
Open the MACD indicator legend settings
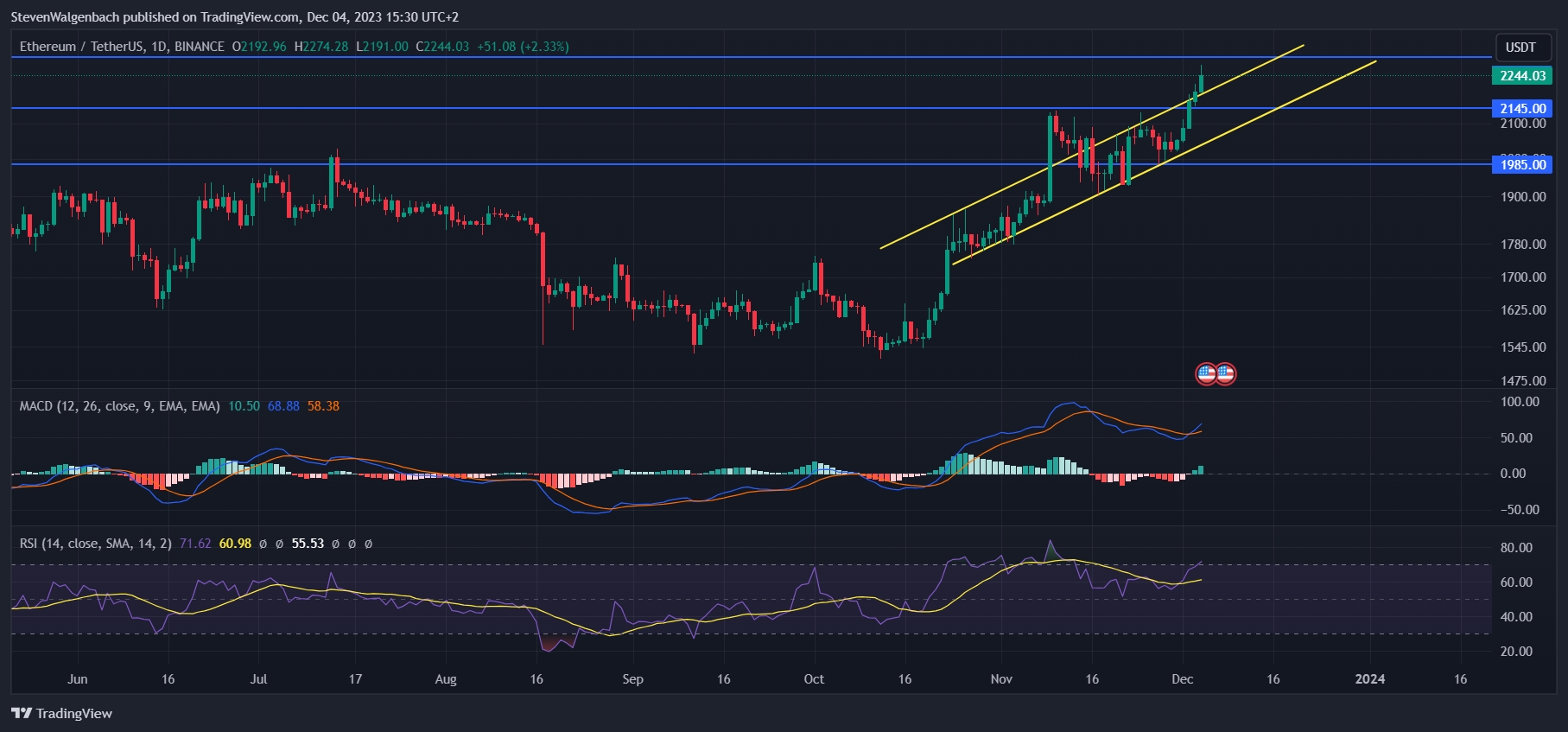click(x=119, y=405)
